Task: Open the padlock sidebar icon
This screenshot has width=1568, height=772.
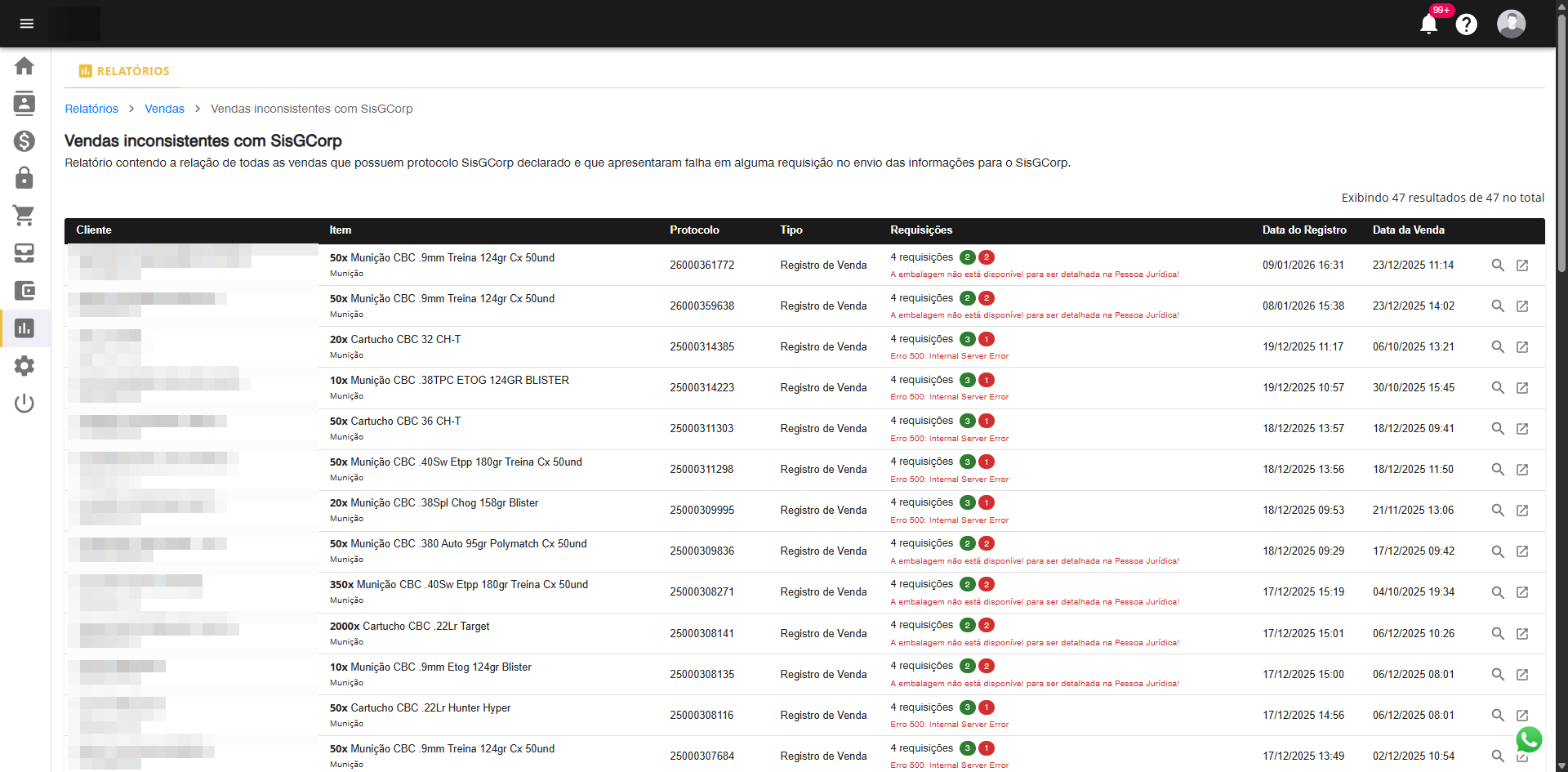Action: (24, 178)
